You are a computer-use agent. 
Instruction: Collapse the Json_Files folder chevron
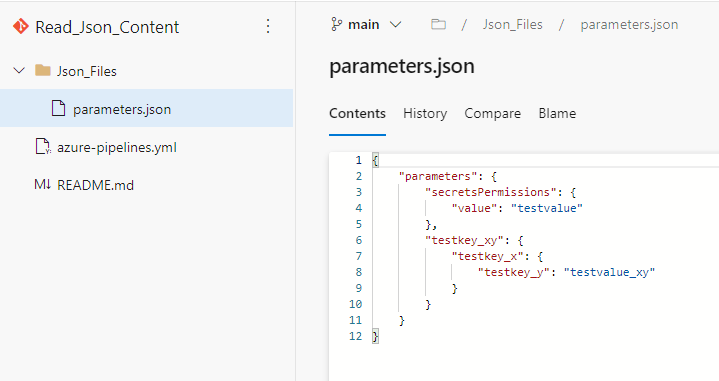19,71
